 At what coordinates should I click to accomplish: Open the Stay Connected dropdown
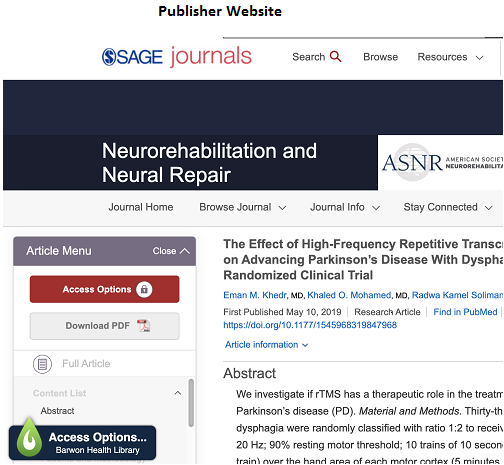click(448, 207)
